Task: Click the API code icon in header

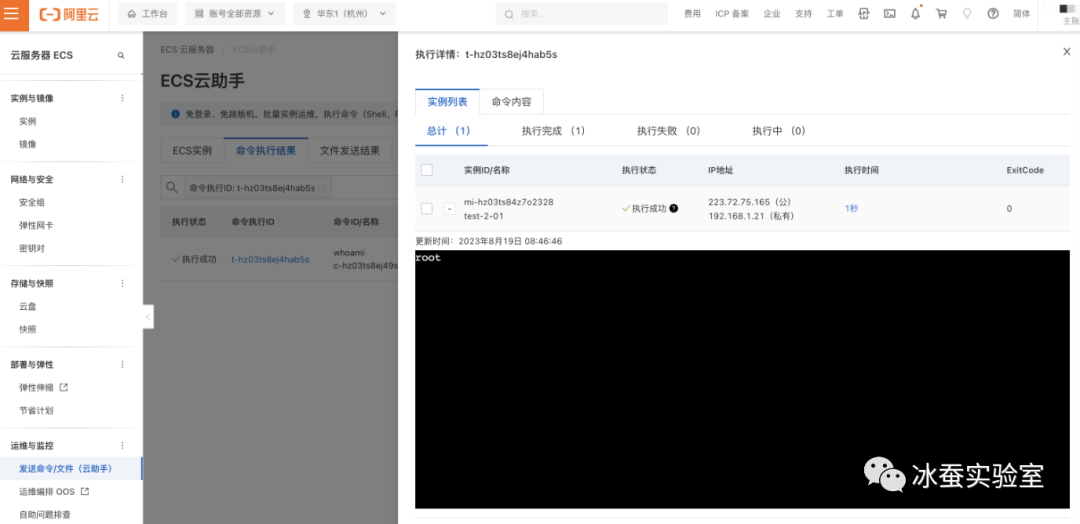Action: (x=864, y=14)
